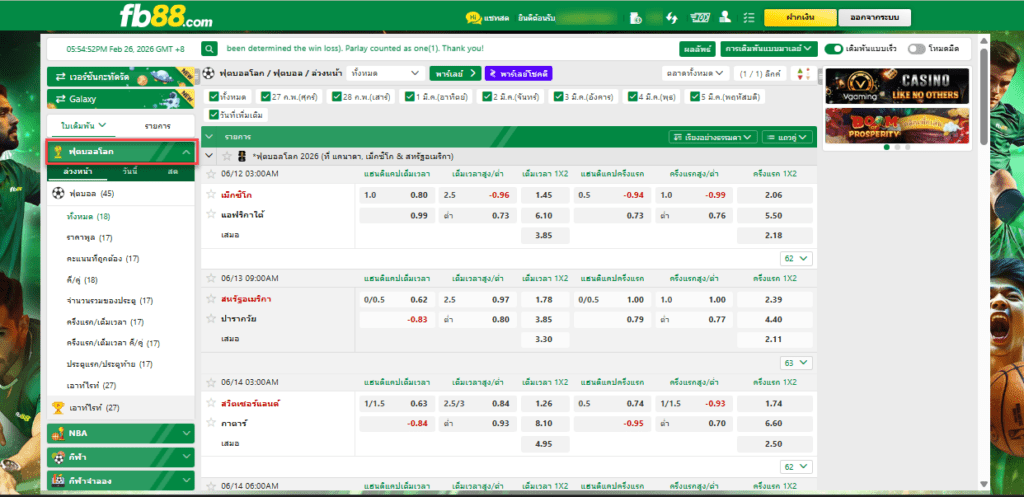Viewport: 1024px width, 497px height.
Task: Collapse the ฟุตบอลโลก sidebar section
Action: click(186, 152)
